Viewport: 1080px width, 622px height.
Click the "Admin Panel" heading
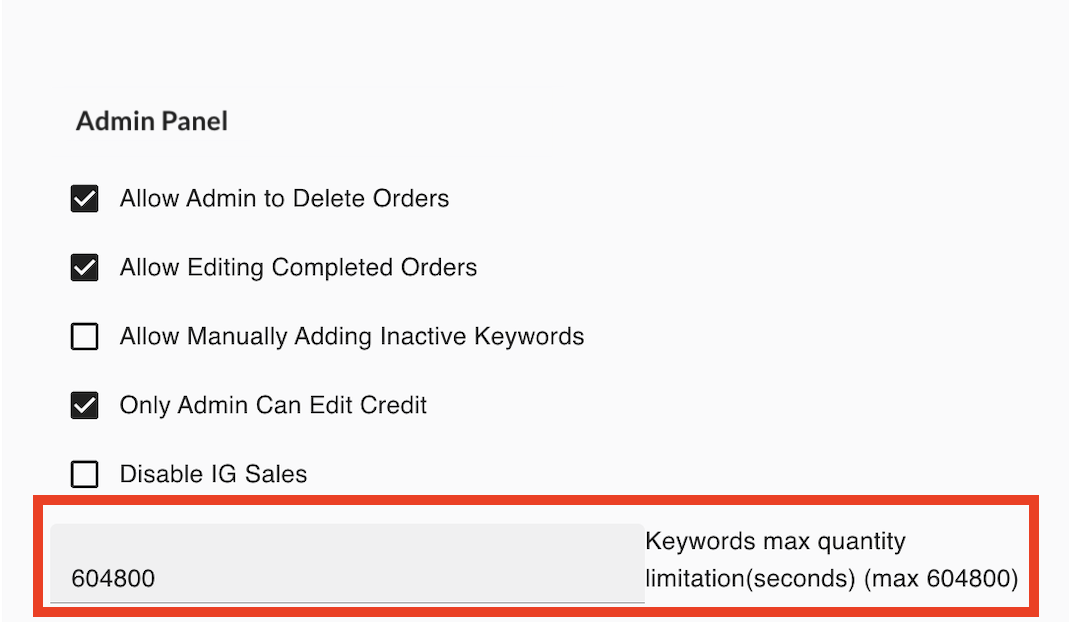point(151,121)
